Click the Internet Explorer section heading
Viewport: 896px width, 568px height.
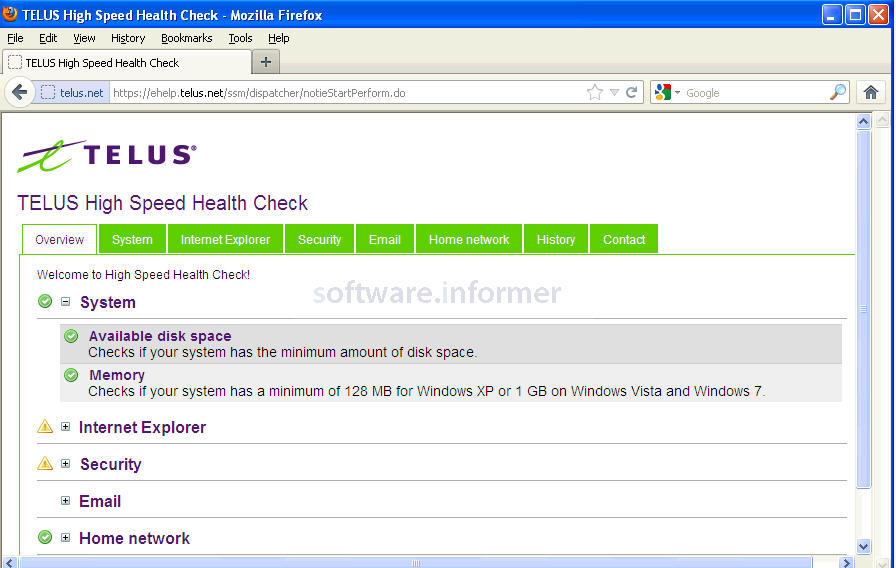pyautogui.click(x=142, y=427)
